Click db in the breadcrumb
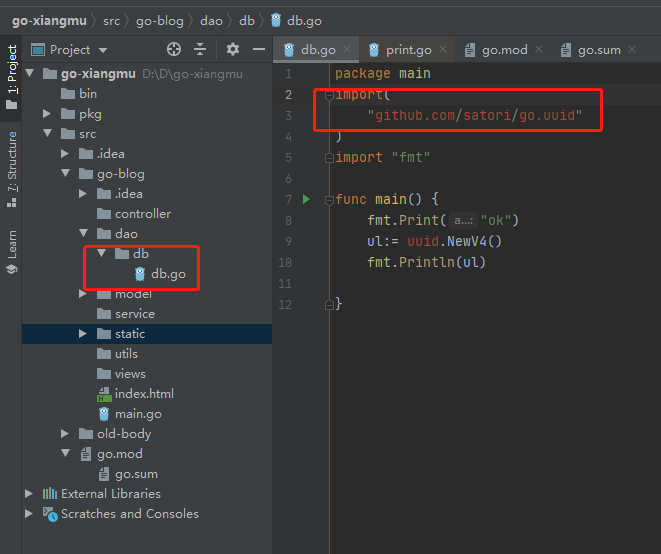The width and height of the screenshot is (661, 554). coord(247,21)
